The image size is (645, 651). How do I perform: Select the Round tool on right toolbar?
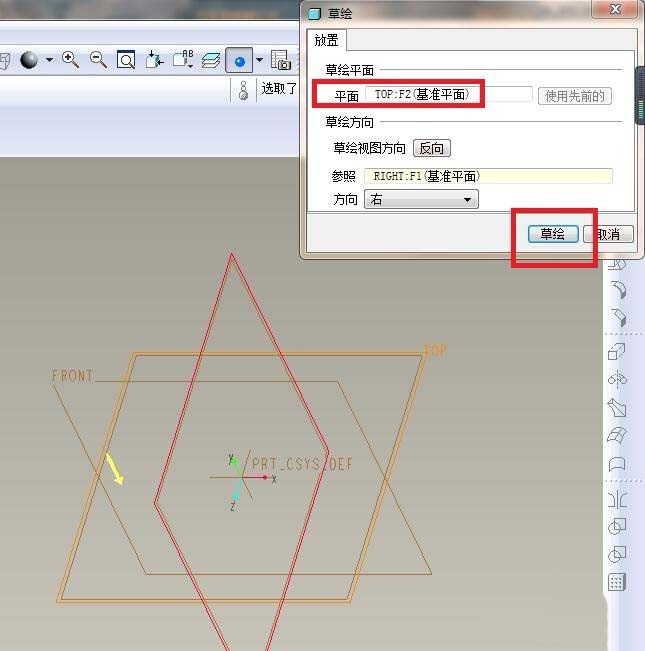pyautogui.click(x=617, y=290)
